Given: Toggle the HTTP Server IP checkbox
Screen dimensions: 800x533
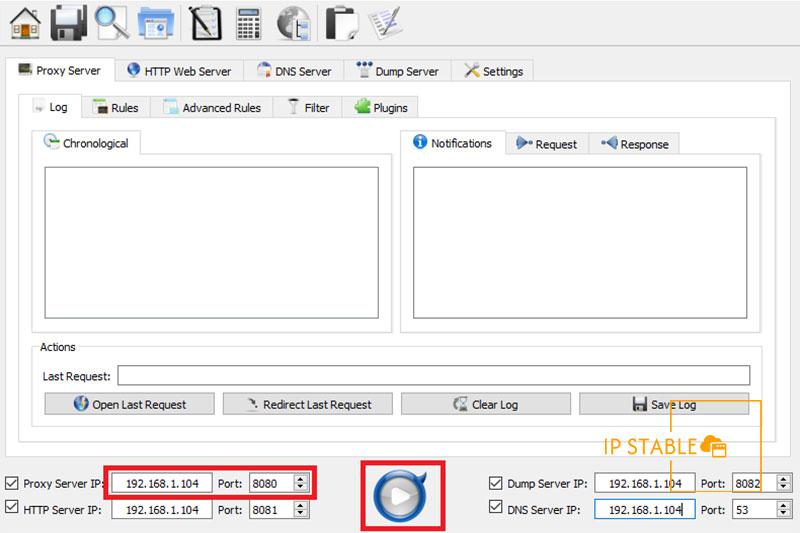Looking at the screenshot, I should coord(12,509).
